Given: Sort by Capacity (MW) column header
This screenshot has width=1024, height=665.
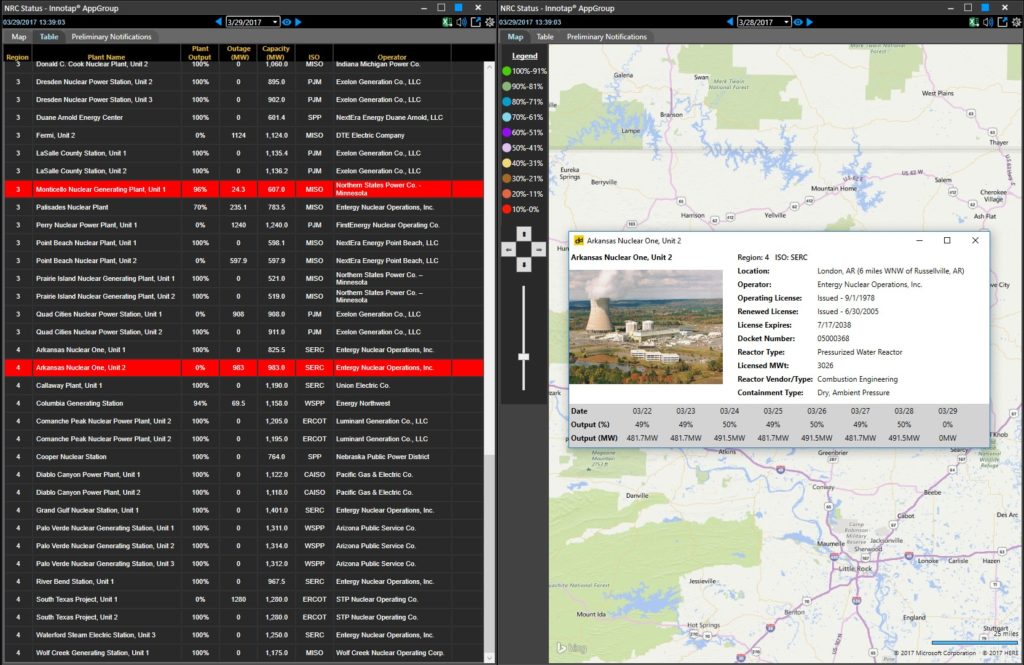Looking at the screenshot, I should click(x=276, y=53).
